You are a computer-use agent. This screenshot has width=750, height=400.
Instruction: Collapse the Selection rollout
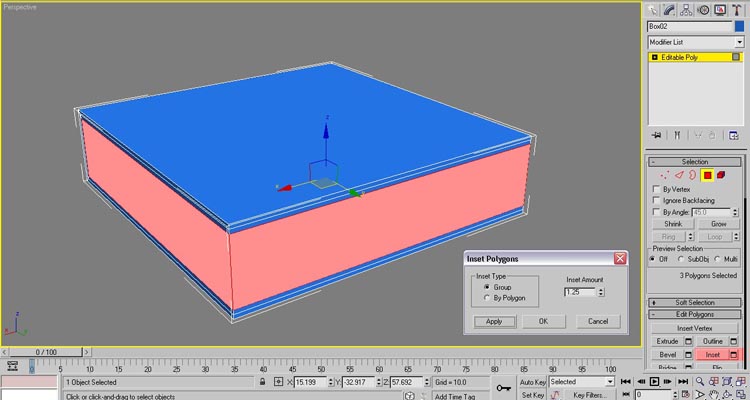point(695,161)
